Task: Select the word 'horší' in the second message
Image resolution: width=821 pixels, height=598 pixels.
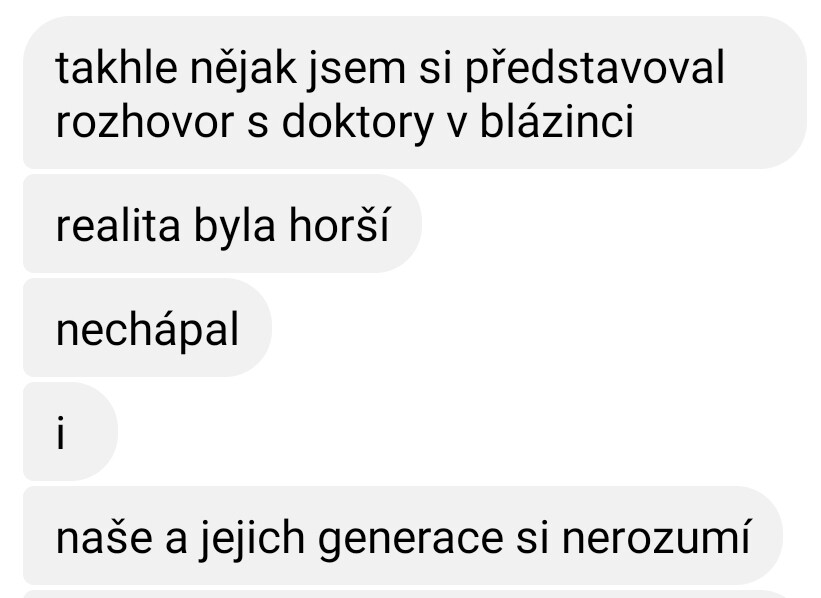Action: point(339,224)
